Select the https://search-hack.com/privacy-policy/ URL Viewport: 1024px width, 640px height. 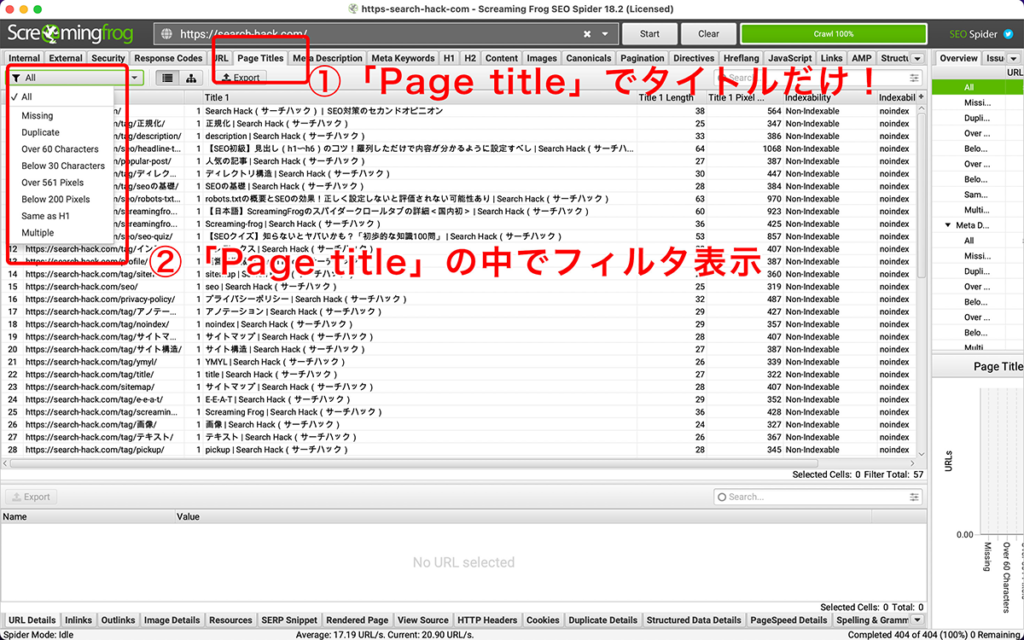pos(100,299)
